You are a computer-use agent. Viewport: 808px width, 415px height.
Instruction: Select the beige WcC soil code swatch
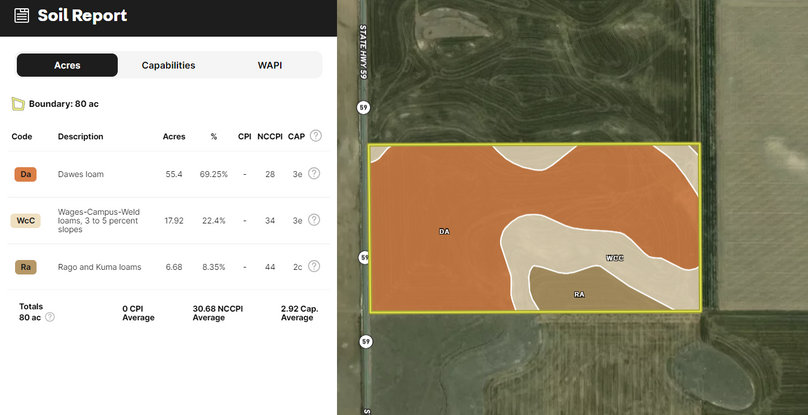click(x=26, y=220)
